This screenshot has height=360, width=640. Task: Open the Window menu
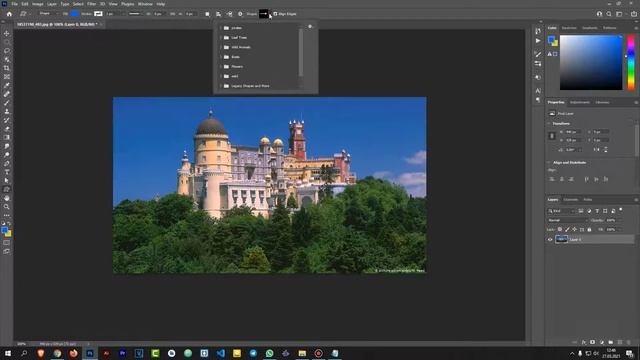145,4
